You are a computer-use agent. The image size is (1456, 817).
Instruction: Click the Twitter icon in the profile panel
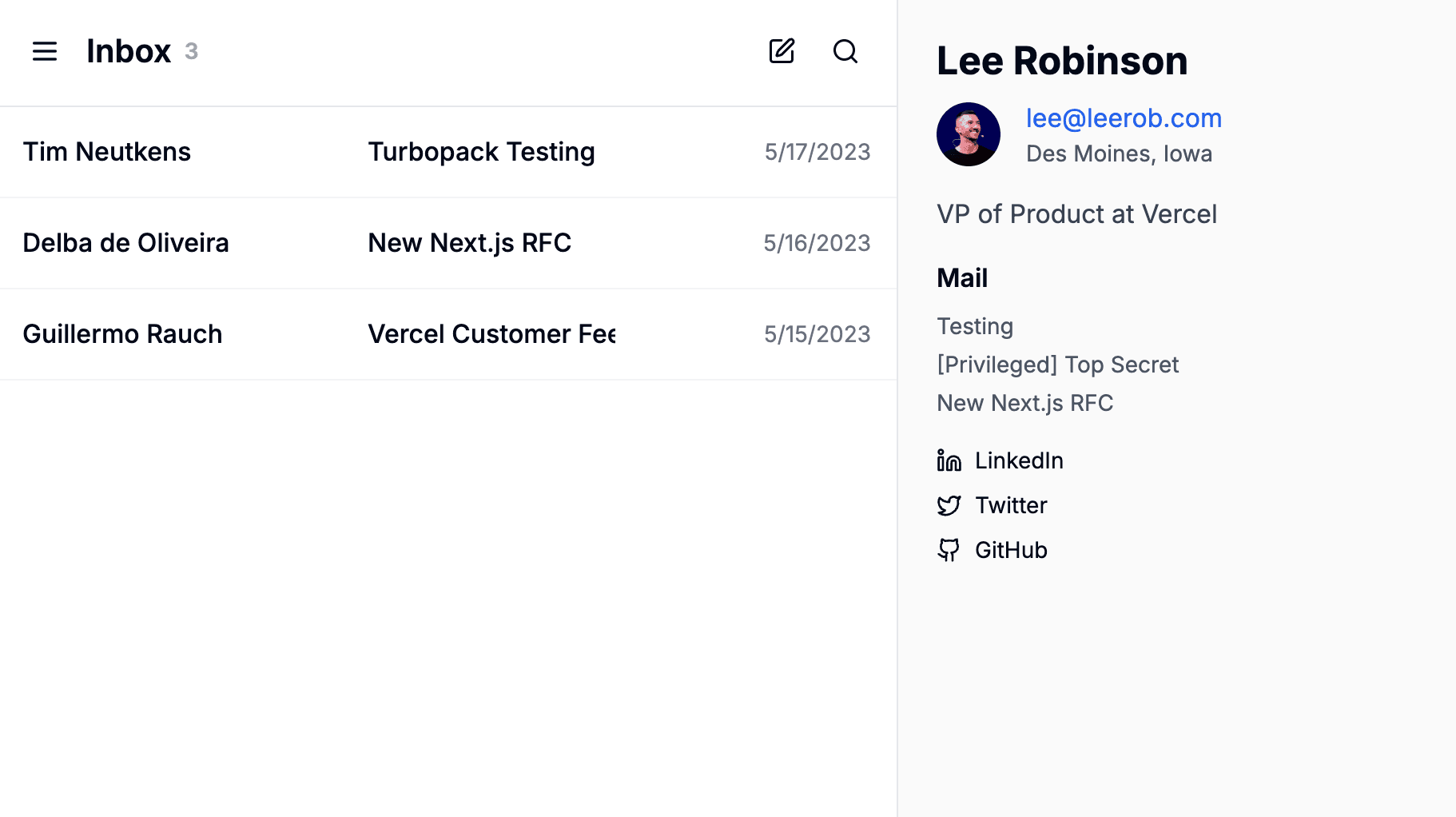click(950, 505)
